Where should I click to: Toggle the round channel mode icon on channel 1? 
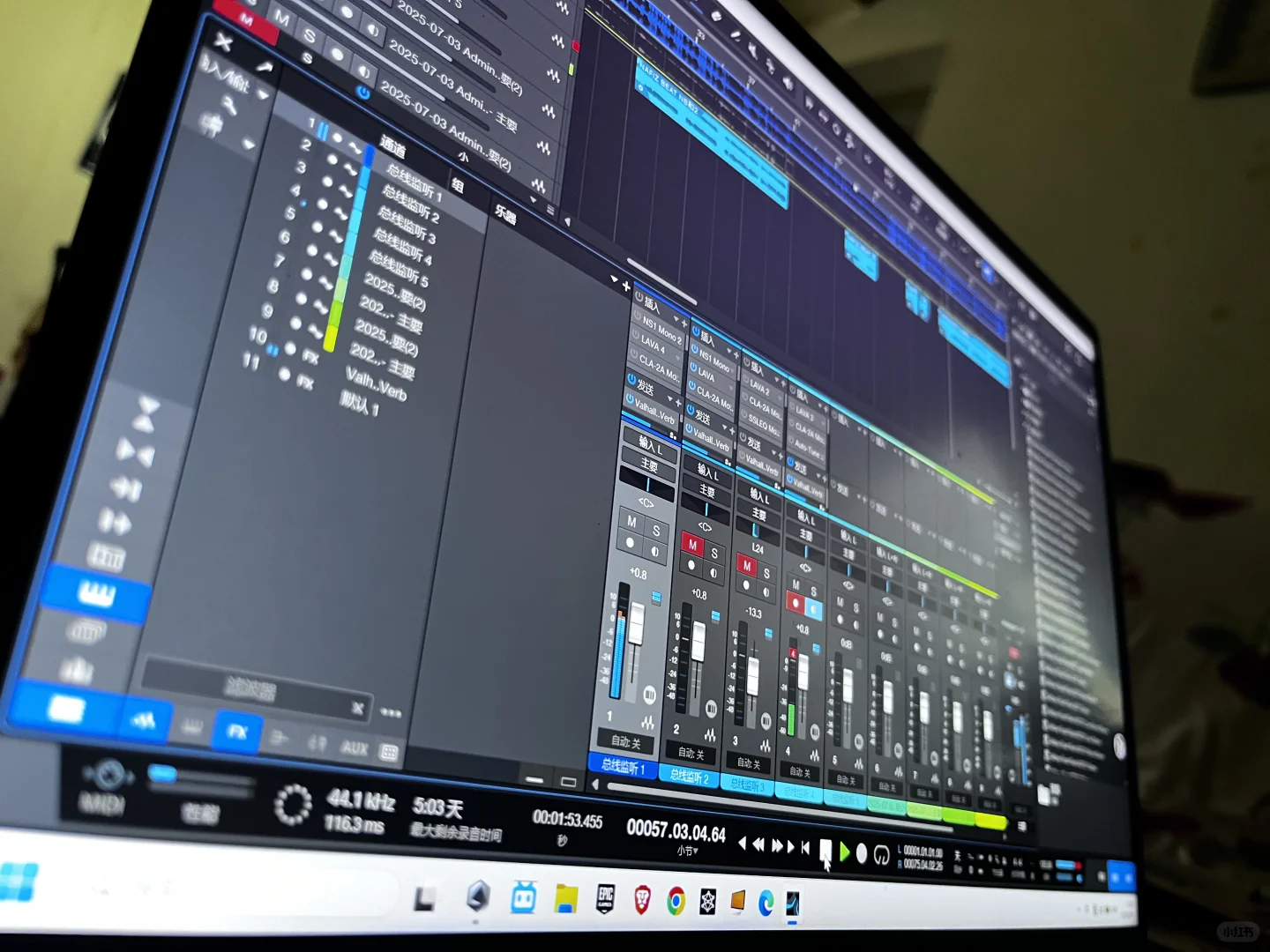point(649,695)
